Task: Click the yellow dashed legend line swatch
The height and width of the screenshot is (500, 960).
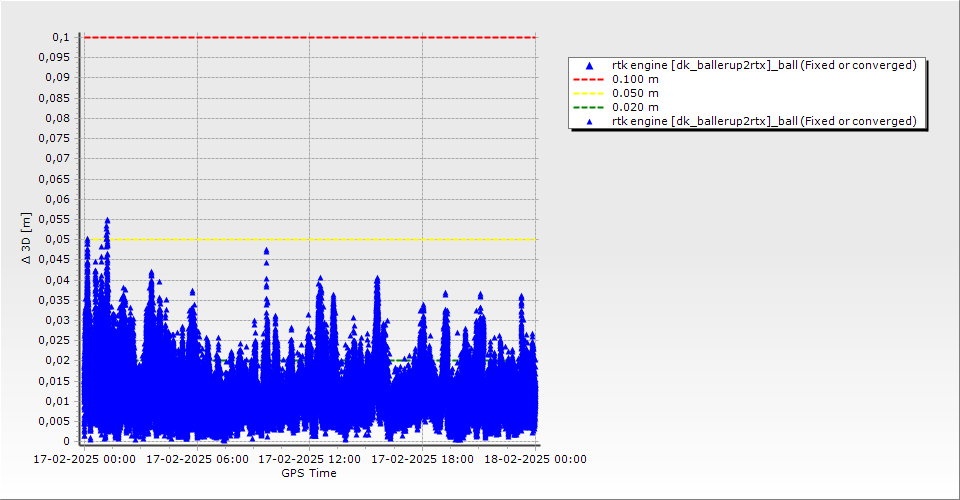Action: (x=588, y=93)
